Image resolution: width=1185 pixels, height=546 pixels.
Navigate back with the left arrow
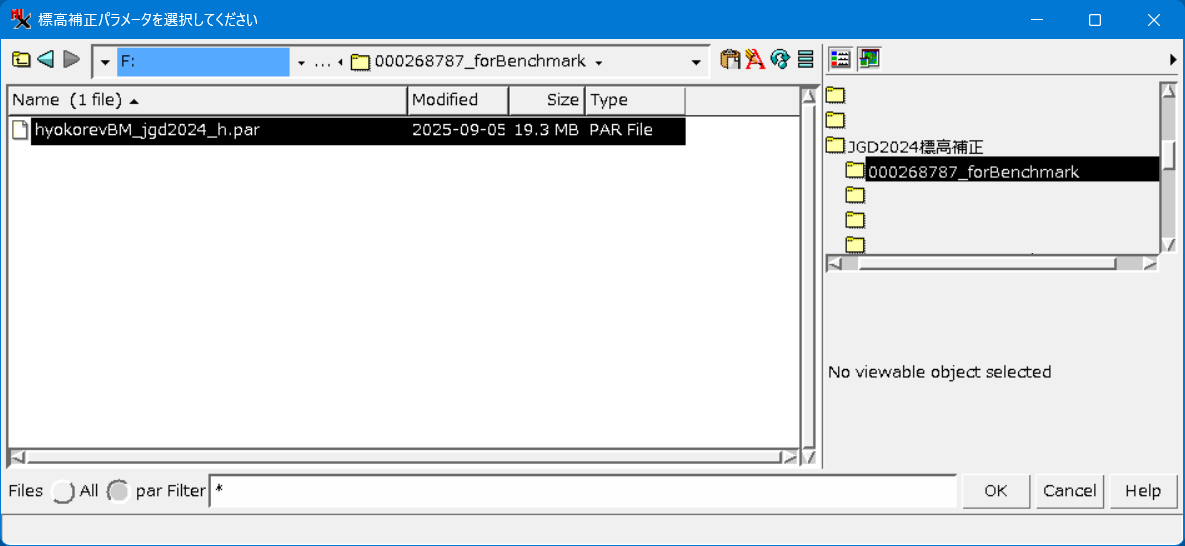click(x=45, y=60)
